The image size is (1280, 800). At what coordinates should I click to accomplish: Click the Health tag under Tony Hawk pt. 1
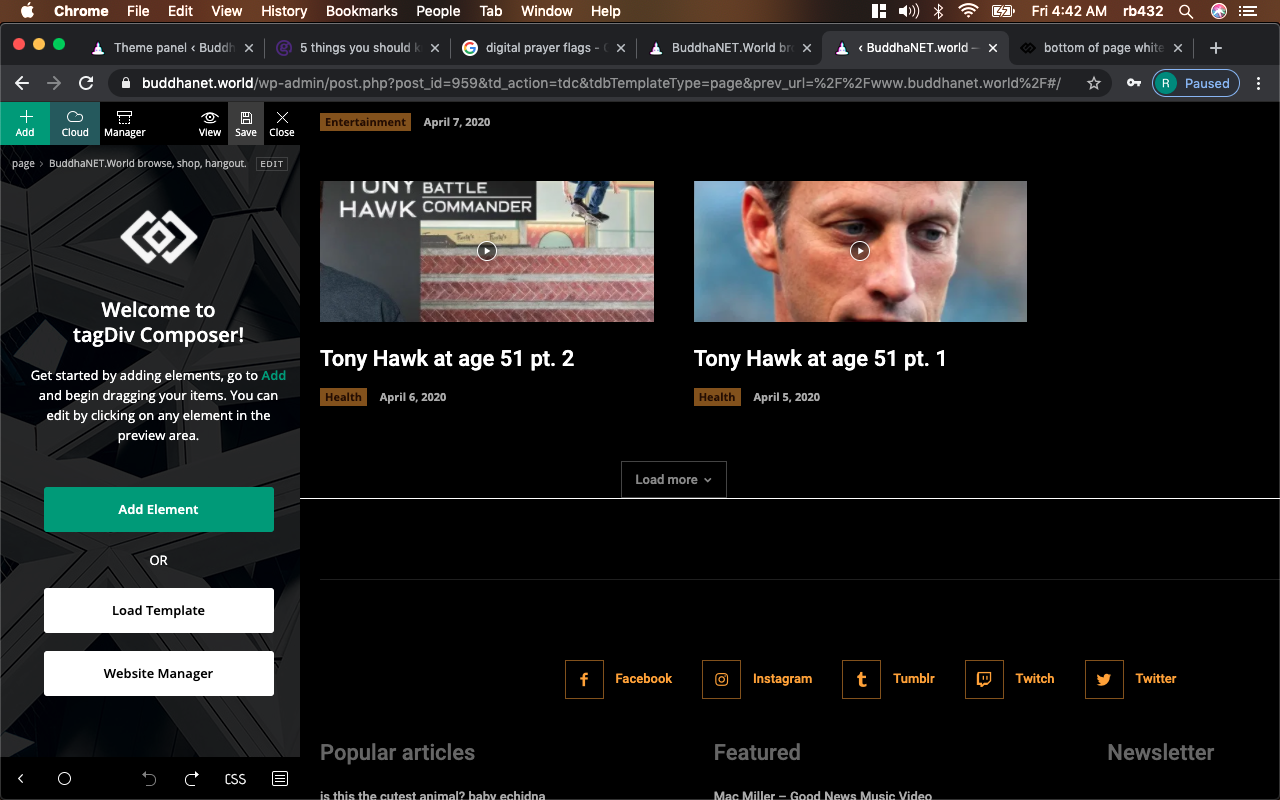(x=717, y=397)
